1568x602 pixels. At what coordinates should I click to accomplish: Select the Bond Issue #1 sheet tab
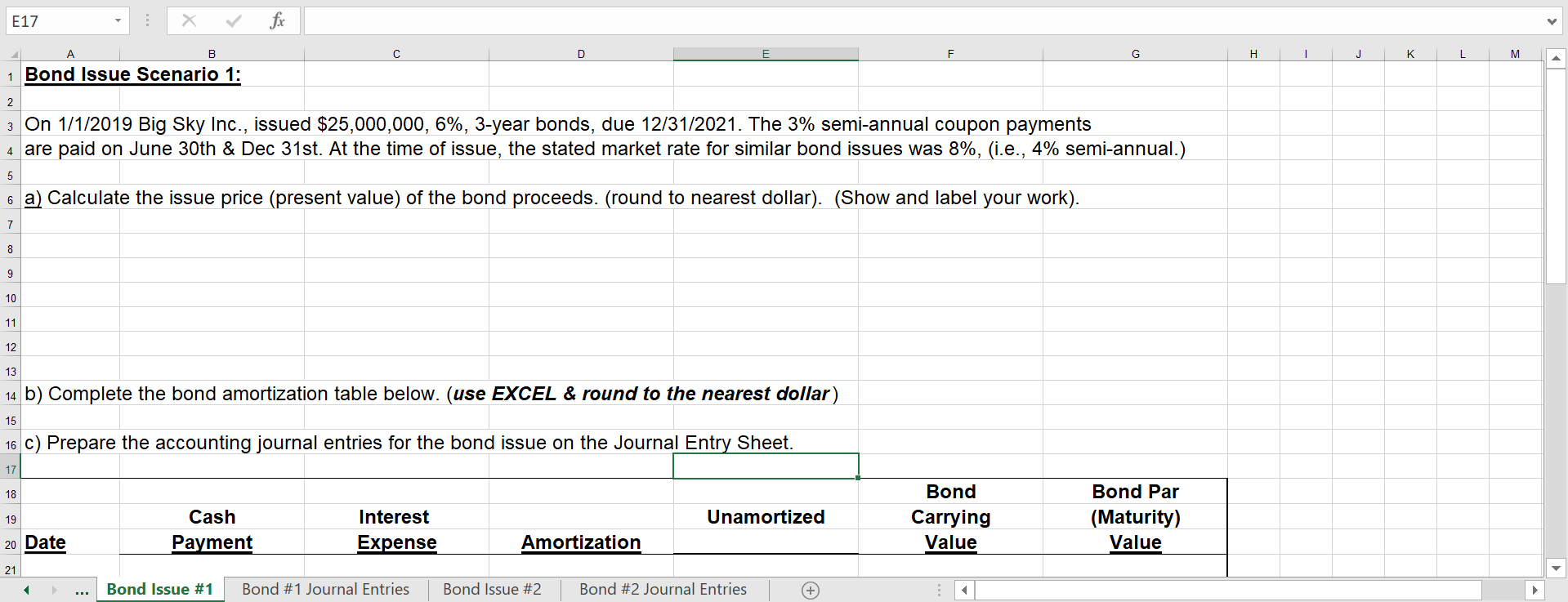tap(160, 590)
